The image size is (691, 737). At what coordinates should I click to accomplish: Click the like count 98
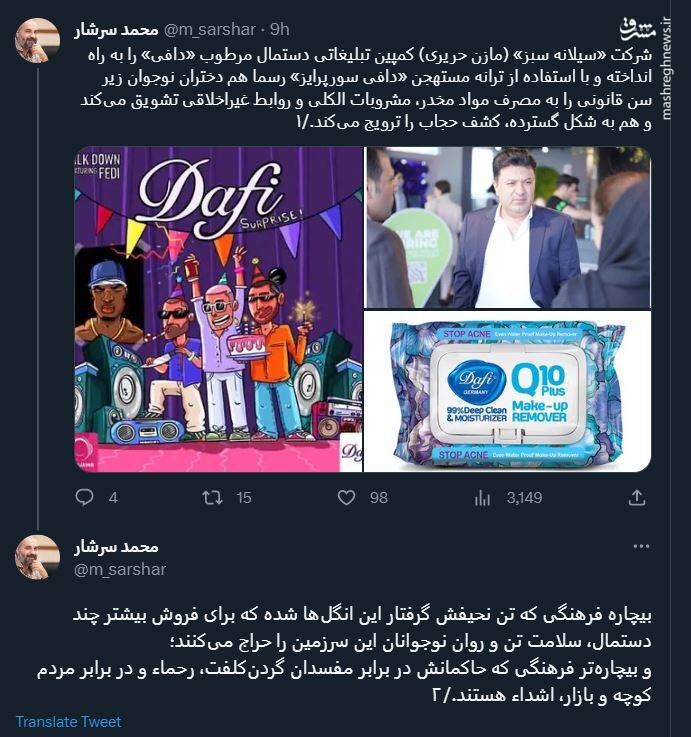(x=379, y=498)
